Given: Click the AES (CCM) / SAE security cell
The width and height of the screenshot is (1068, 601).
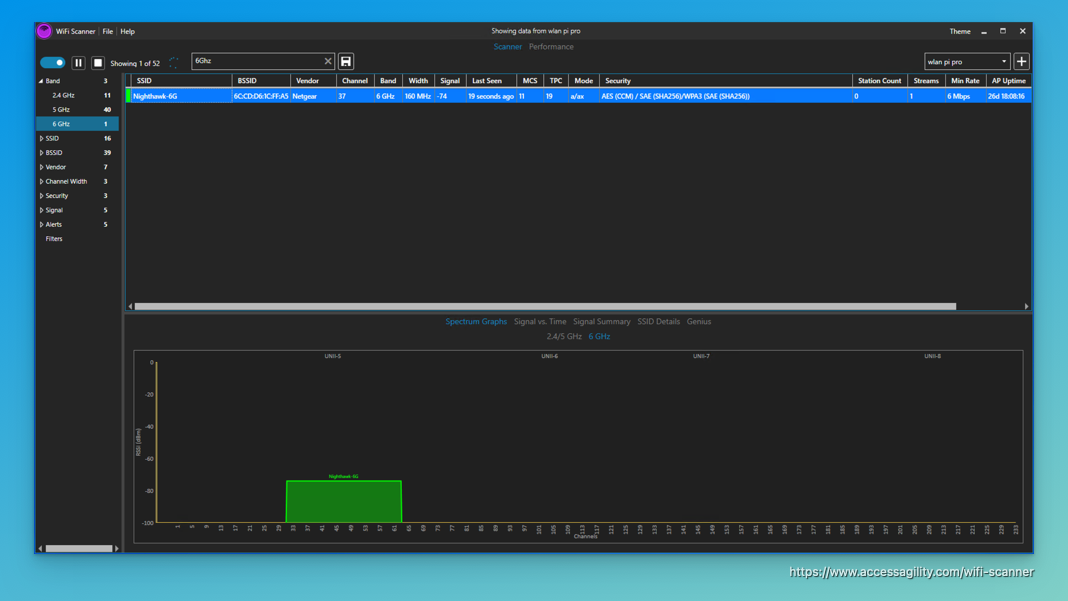Looking at the screenshot, I should [x=725, y=96].
